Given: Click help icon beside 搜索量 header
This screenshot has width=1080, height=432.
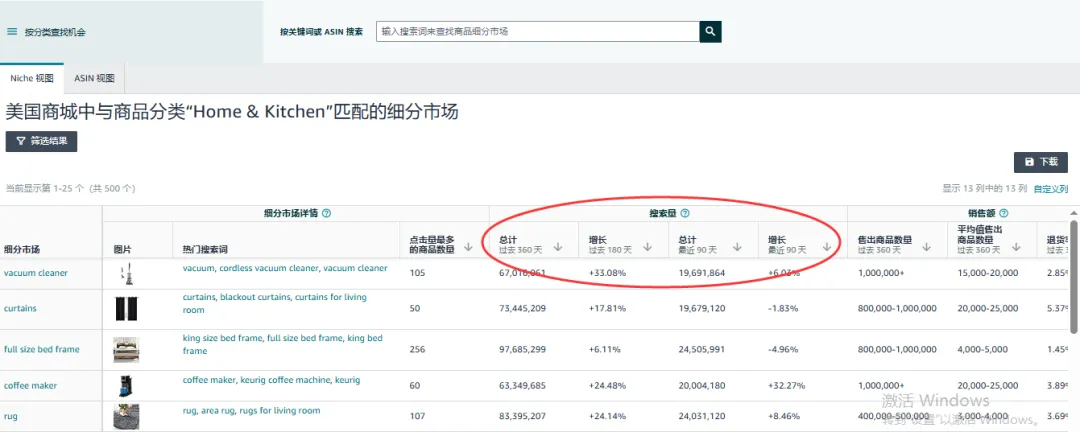Looking at the screenshot, I should (x=685, y=213).
